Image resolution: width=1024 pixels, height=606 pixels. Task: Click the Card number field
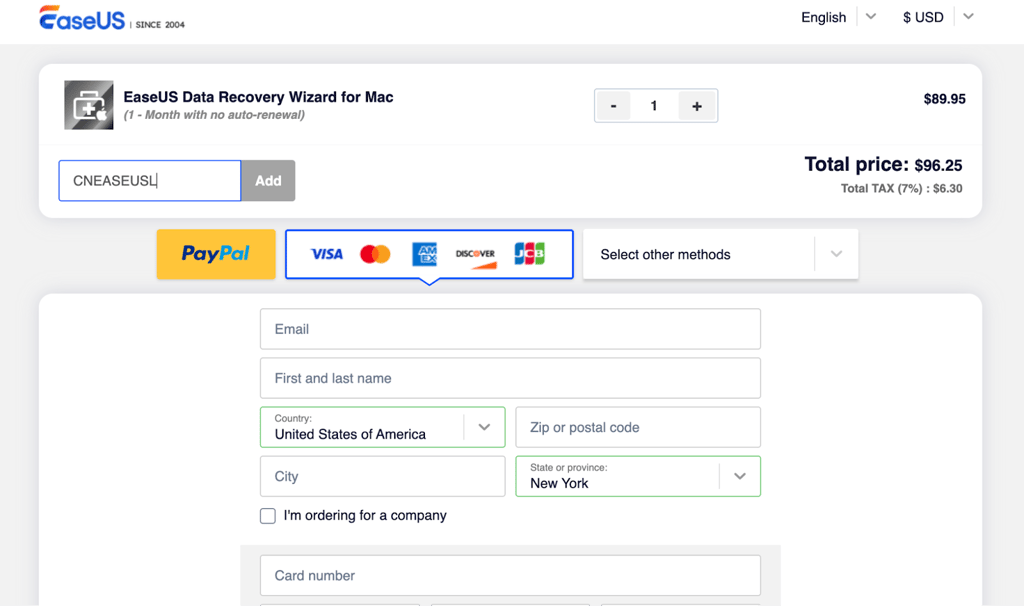click(x=510, y=575)
